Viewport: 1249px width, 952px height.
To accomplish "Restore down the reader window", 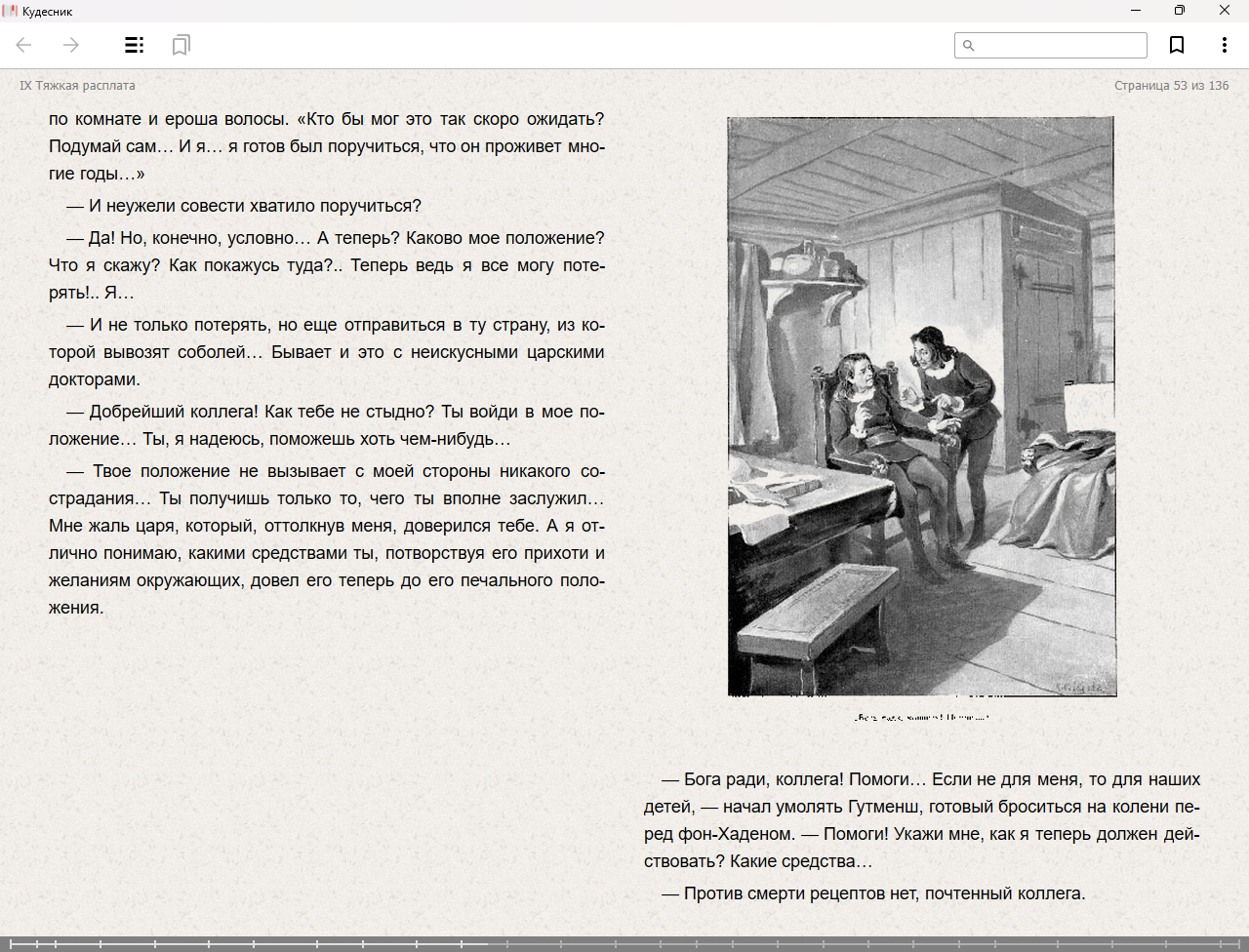I will [x=1179, y=11].
